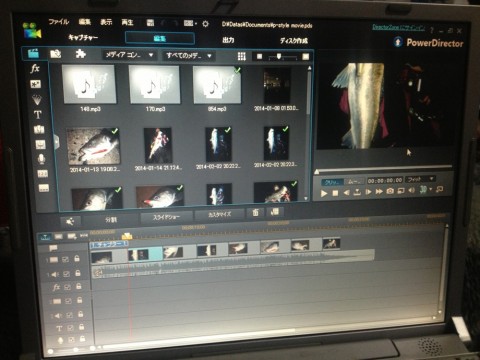Click the import media folder icon
The image size is (480, 360).
tap(55, 54)
